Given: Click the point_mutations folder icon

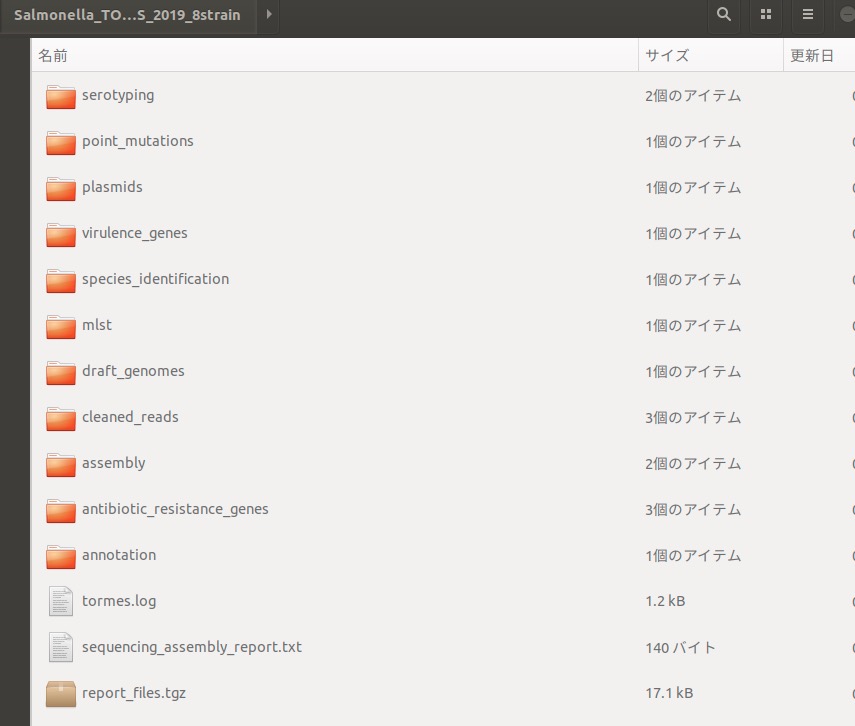Looking at the screenshot, I should point(61,142).
